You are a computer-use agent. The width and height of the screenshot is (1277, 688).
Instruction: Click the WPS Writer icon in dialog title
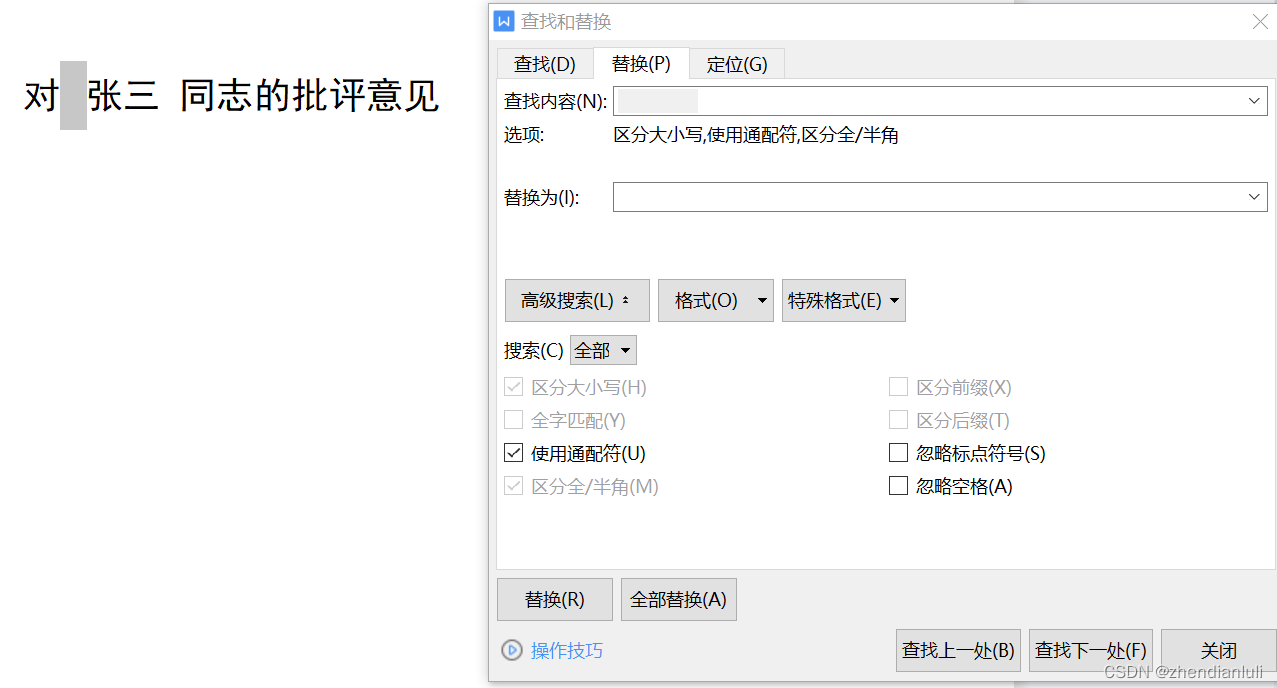tap(504, 21)
